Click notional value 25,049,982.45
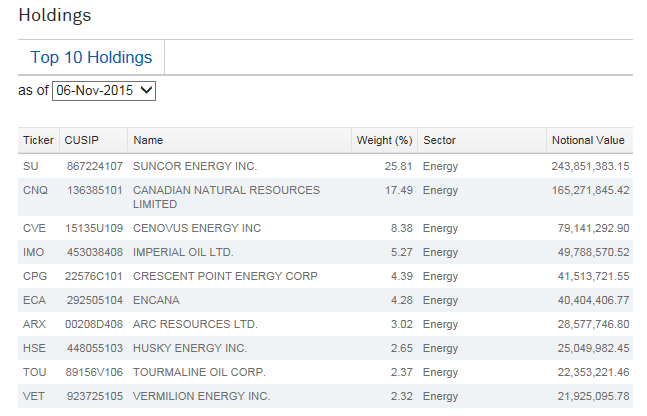This screenshot has width=647, height=416. (593, 348)
